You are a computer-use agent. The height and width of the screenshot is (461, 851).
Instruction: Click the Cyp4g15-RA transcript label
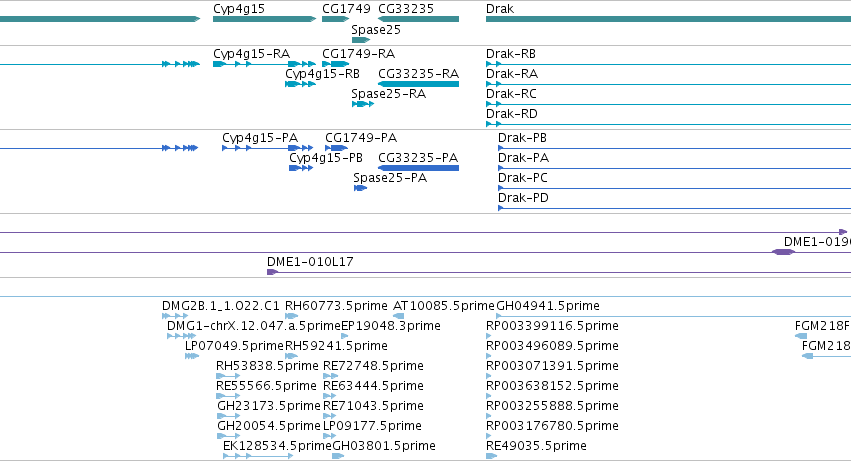251,54
